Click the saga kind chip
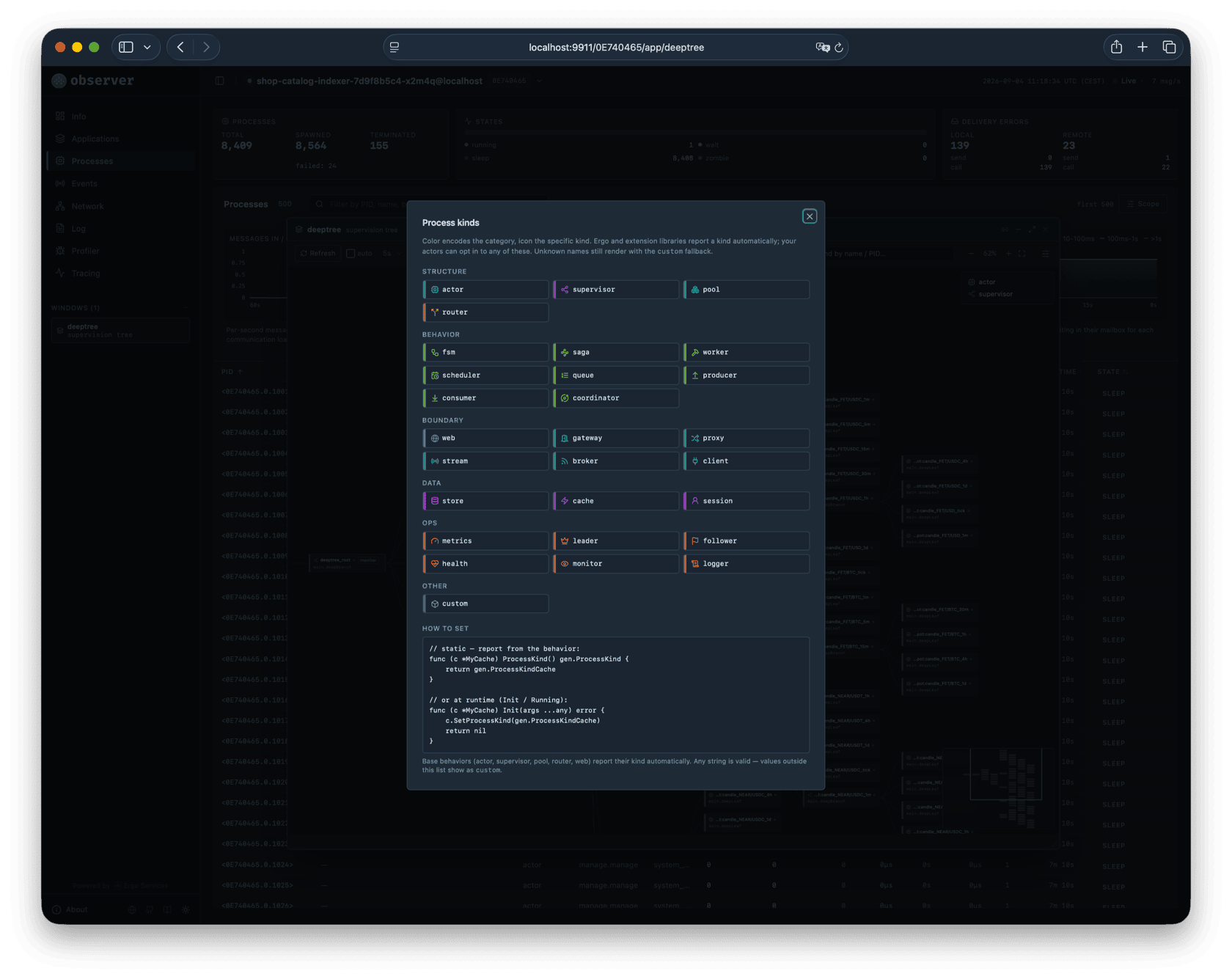Image resolution: width=1232 pixels, height=979 pixels. click(616, 353)
